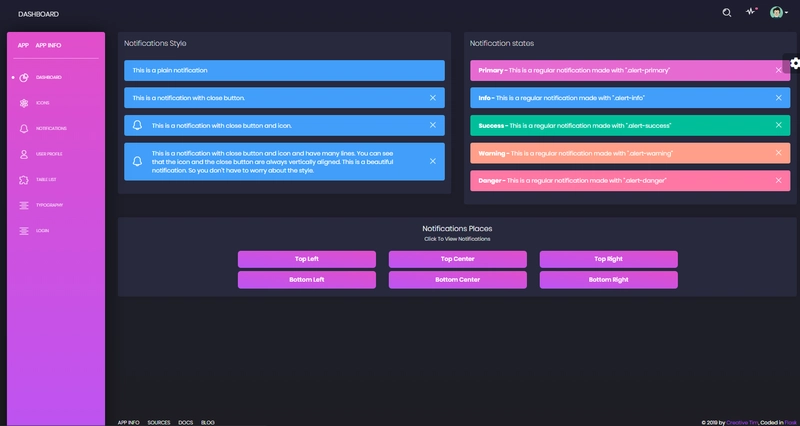Image resolution: width=800 pixels, height=426 pixels.
Task: Click the Top Left notification button
Action: click(x=307, y=259)
